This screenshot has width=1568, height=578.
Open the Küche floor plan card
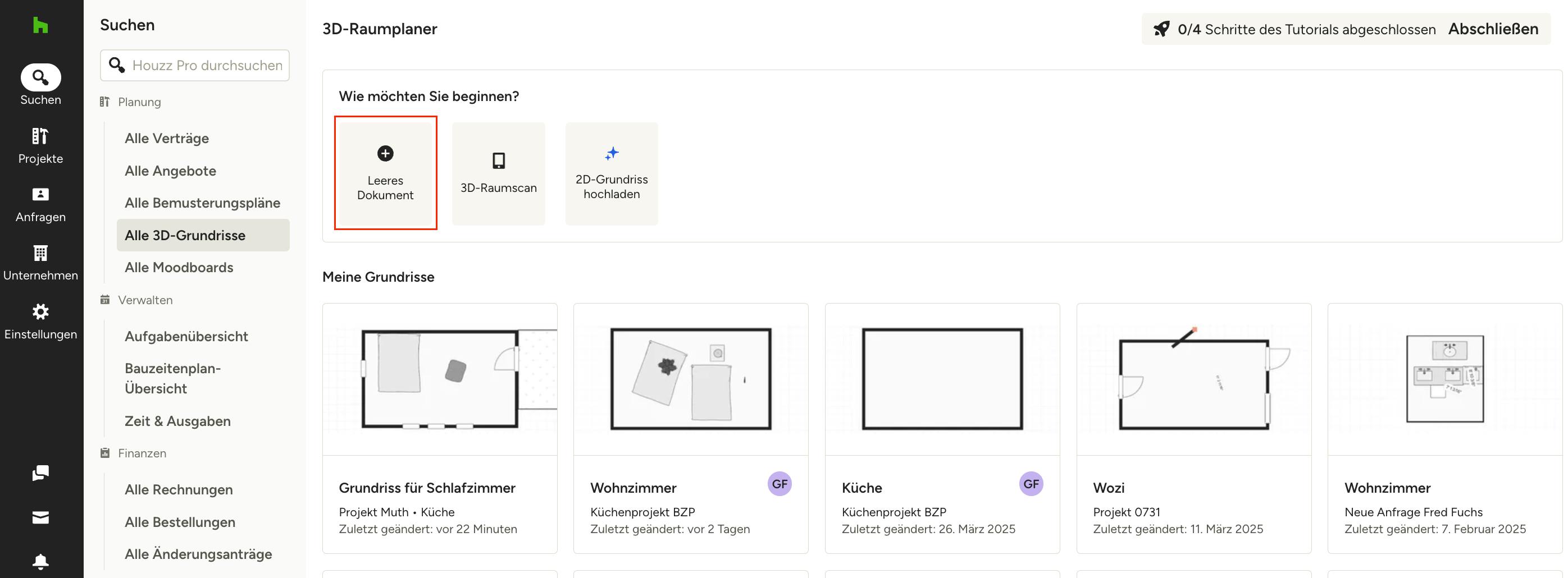(942, 428)
